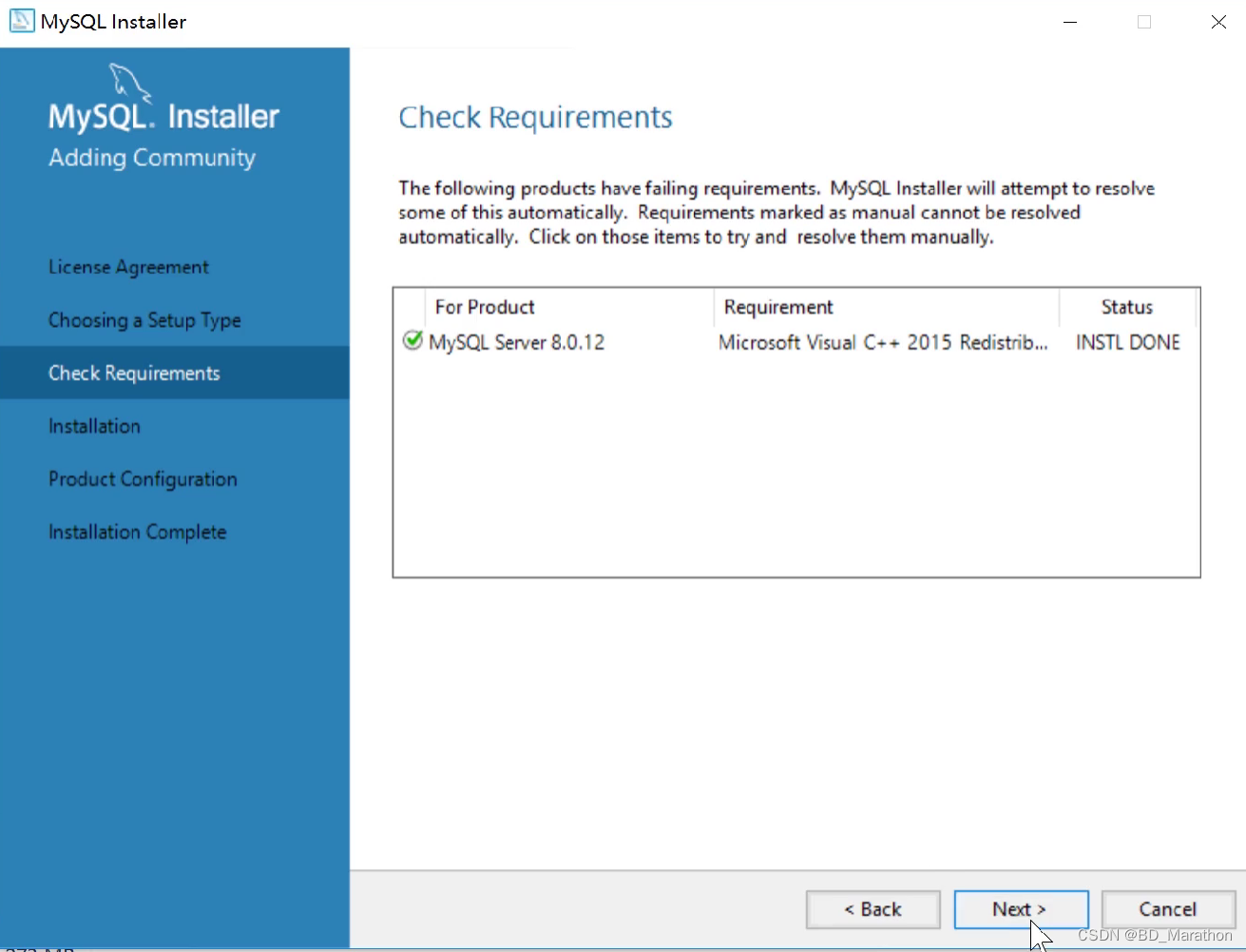Viewport: 1246px width, 952px height.
Task: Select the License Agreement step
Action: [x=128, y=267]
